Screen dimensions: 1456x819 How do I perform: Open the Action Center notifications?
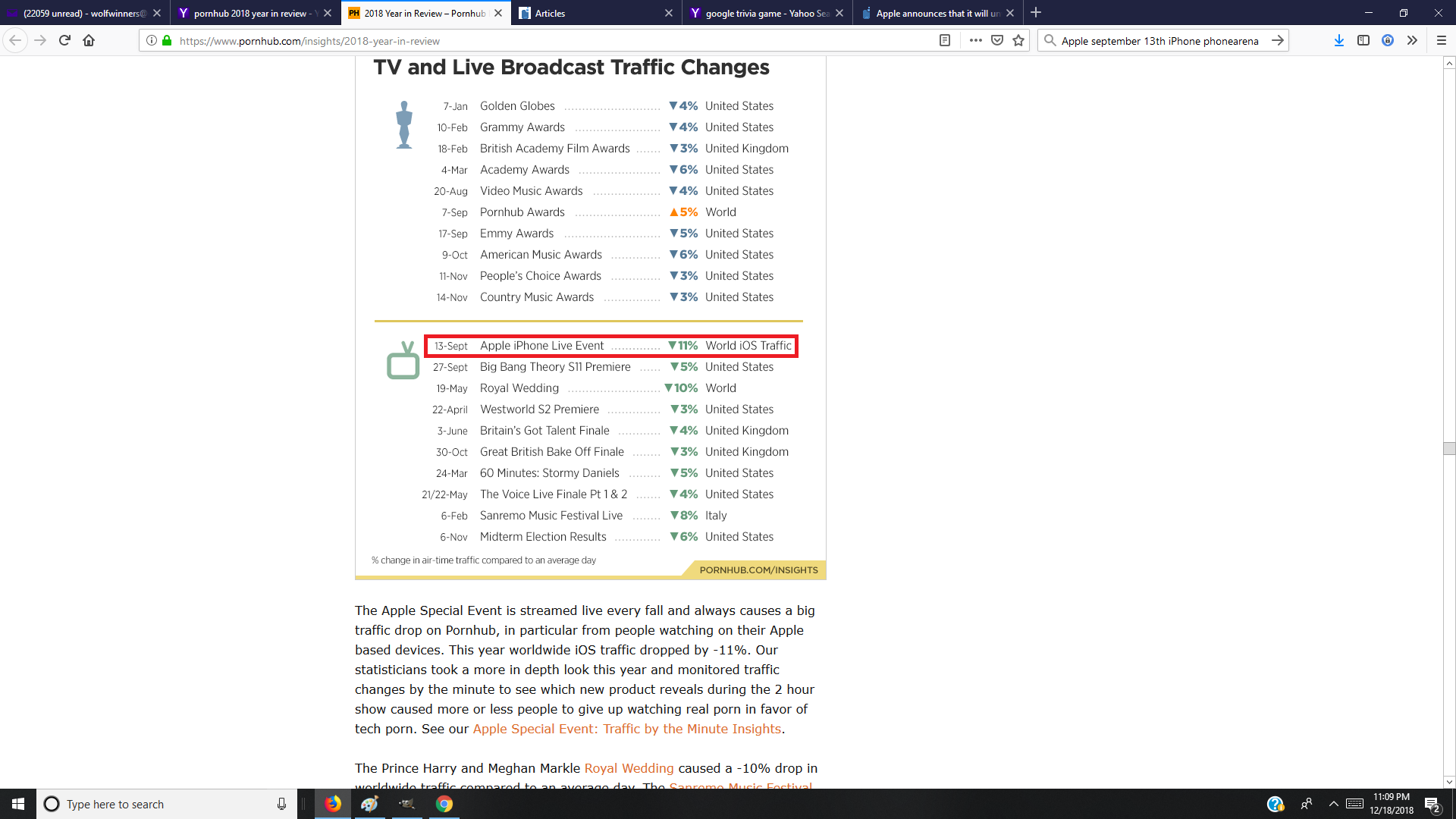click(1432, 804)
